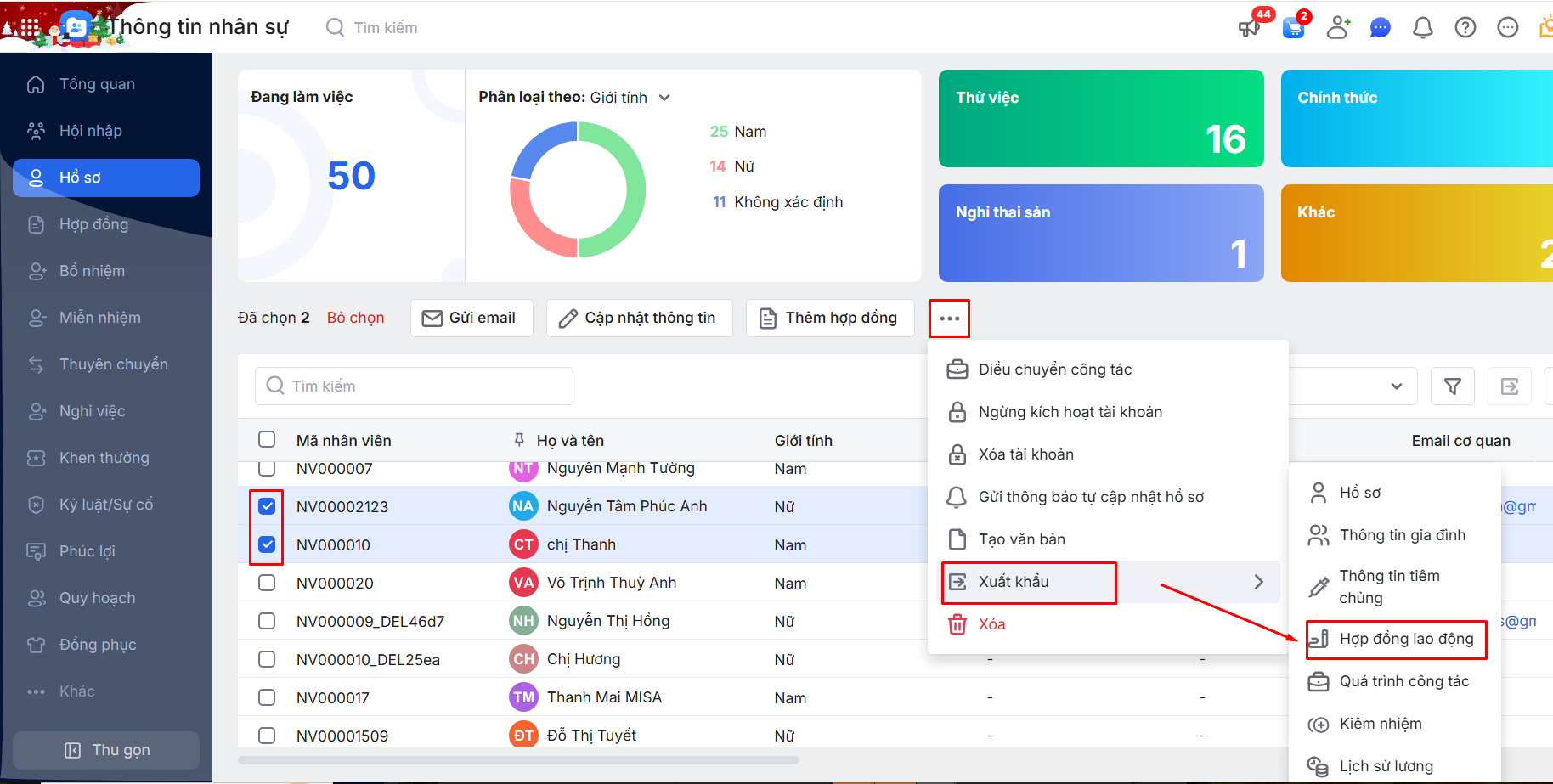
Task: Open the three-dots more actions menu
Action: 949,319
